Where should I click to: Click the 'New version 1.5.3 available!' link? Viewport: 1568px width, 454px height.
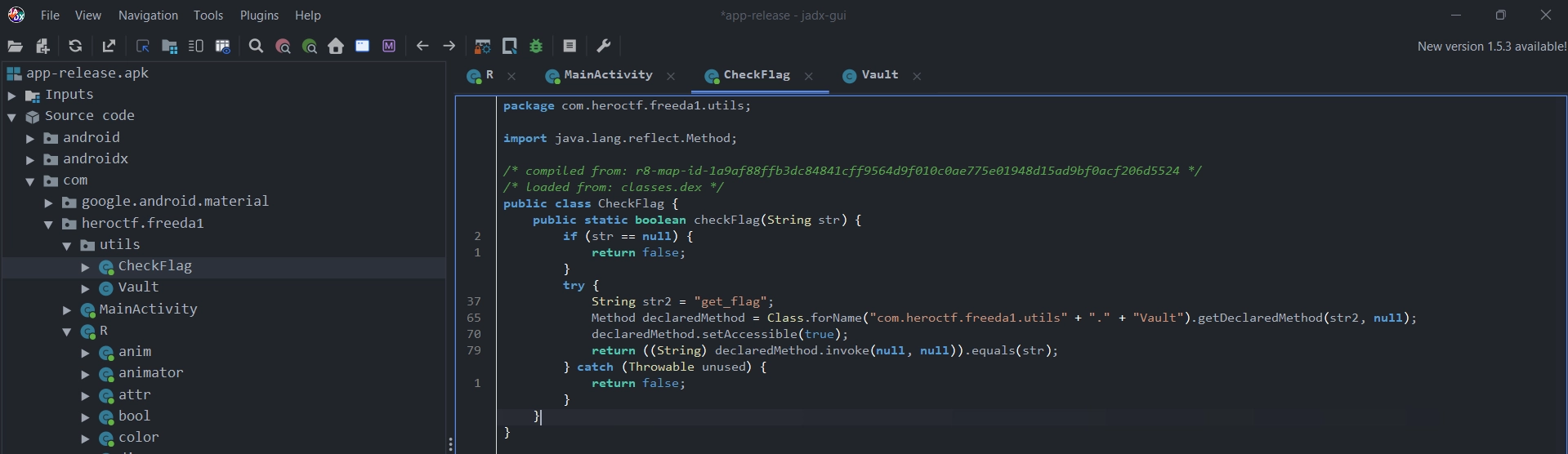pyautogui.click(x=1492, y=47)
